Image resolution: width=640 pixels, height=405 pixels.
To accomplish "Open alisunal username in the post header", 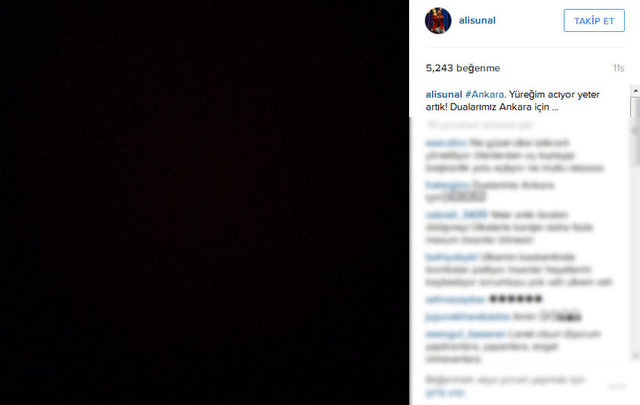I will coord(477,20).
